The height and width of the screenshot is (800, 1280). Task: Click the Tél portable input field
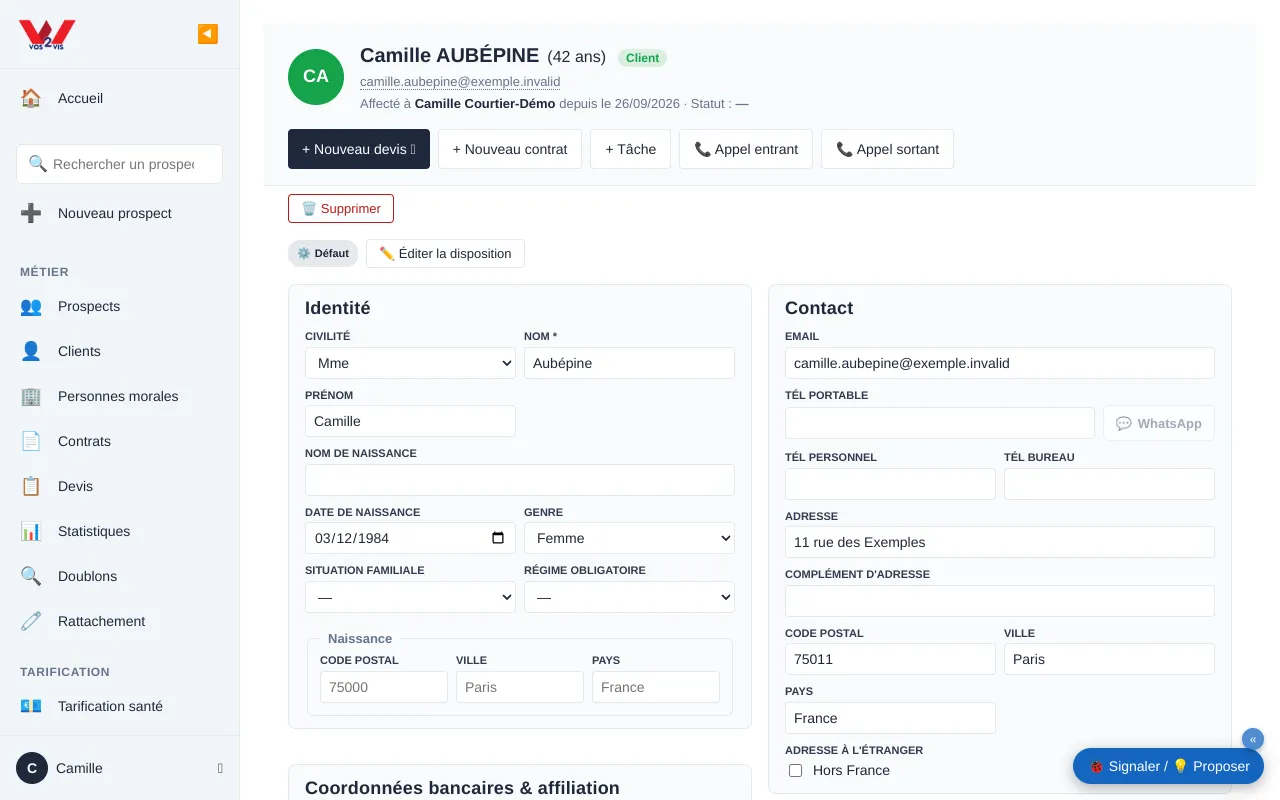(x=940, y=423)
